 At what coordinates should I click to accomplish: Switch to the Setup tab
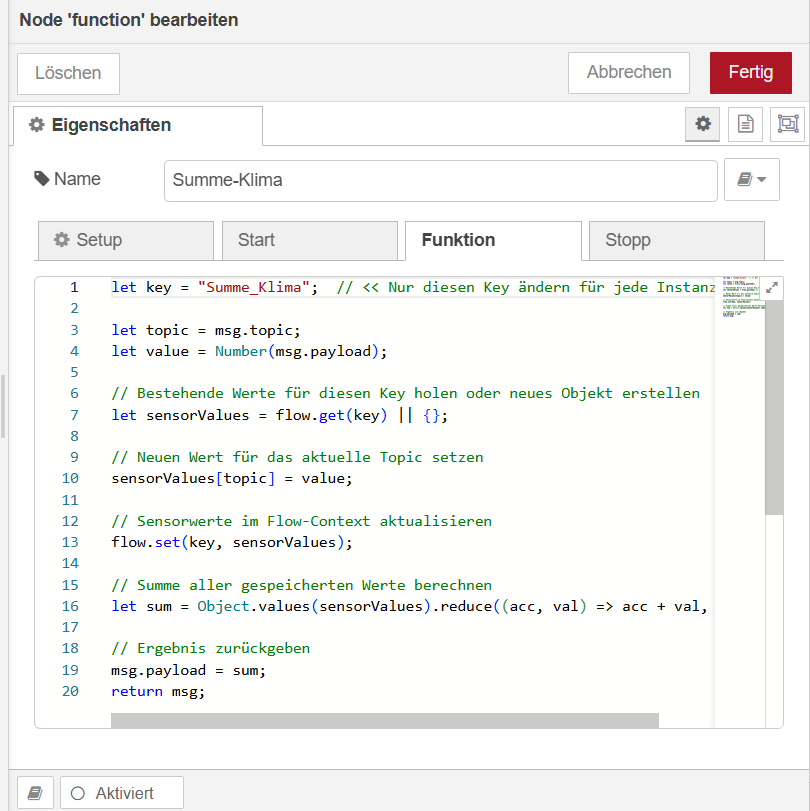(x=125, y=240)
